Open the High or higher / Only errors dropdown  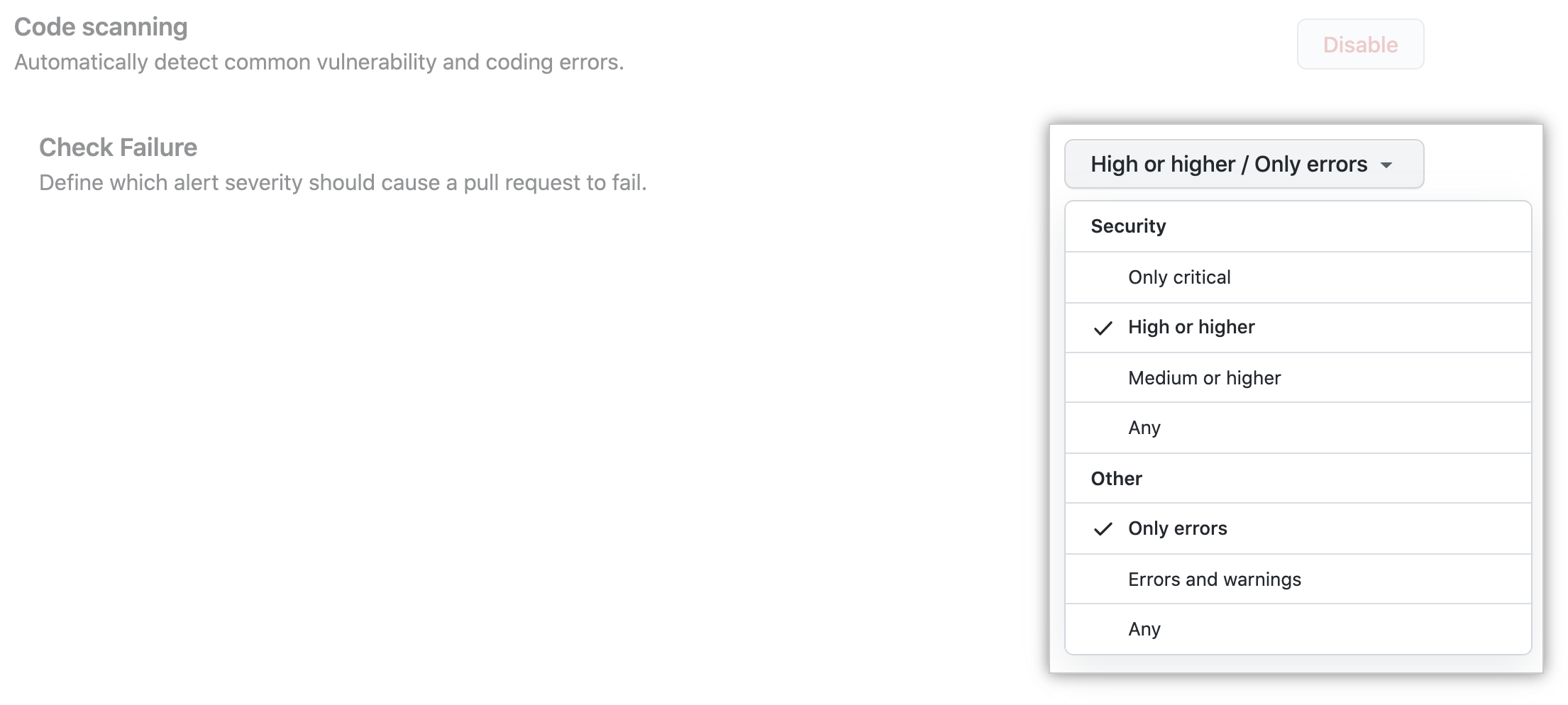point(1244,164)
